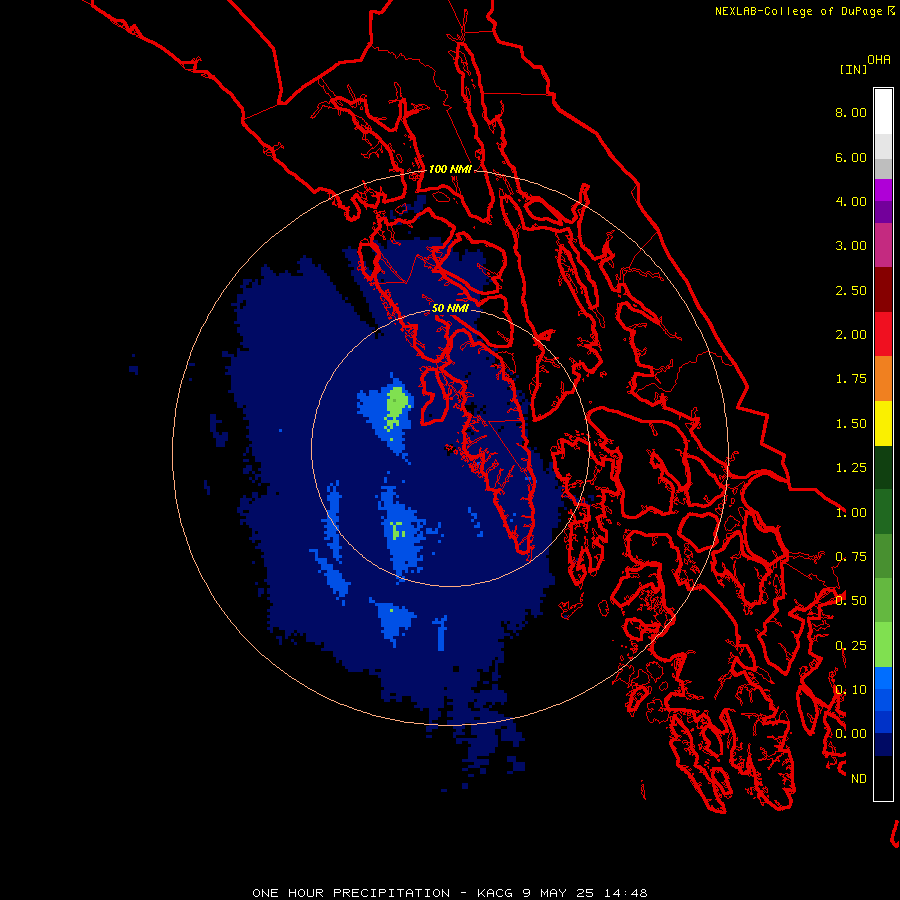Click the 1.00 legend value

(851, 513)
